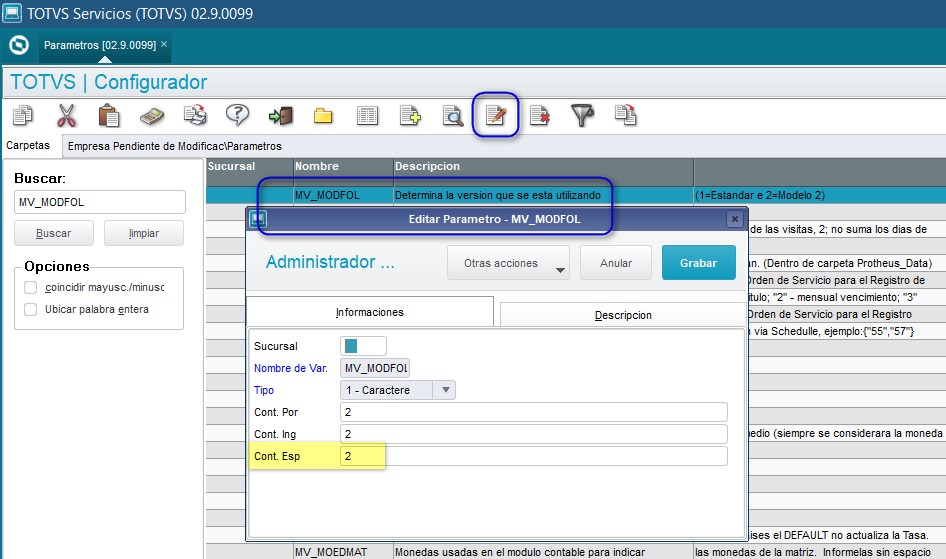The height and width of the screenshot is (559, 946).
Task: Select the MV_MODFOL table row
Action: (576, 195)
